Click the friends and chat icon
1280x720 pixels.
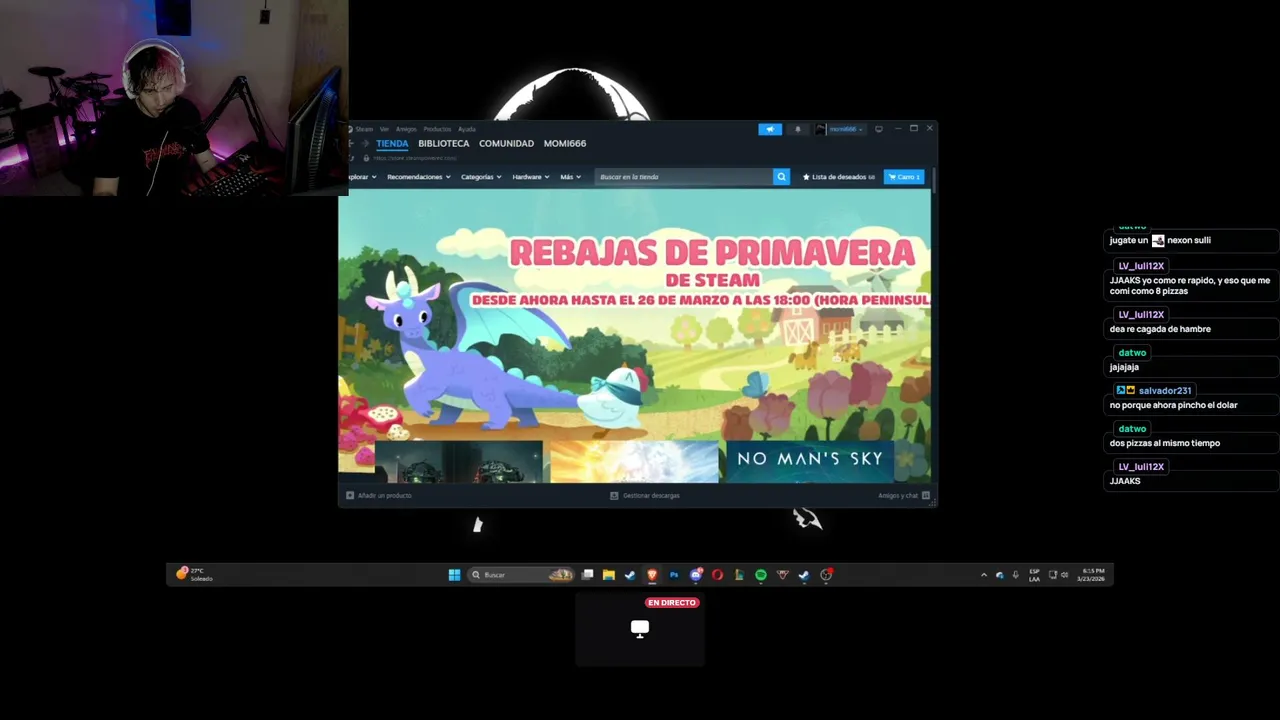[x=926, y=495]
